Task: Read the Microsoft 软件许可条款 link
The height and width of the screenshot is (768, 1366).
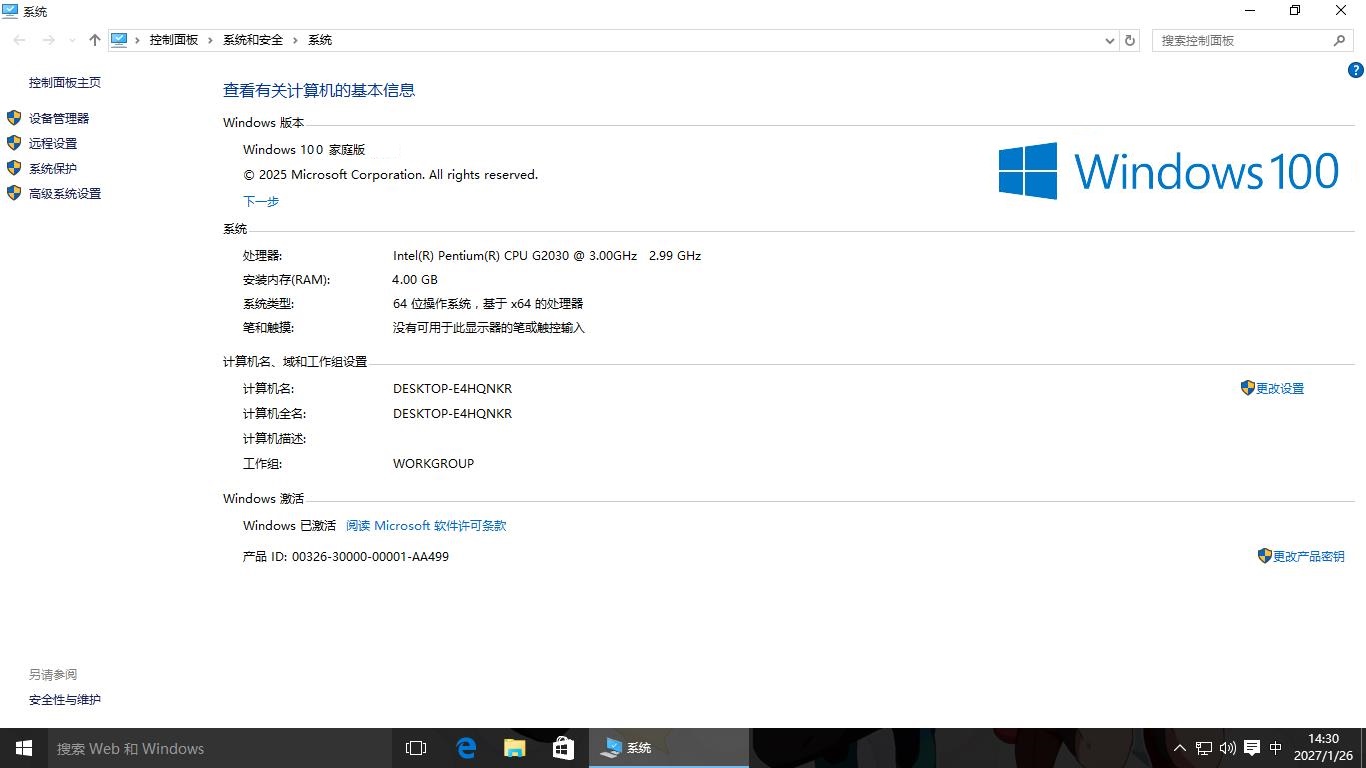Action: [426, 526]
